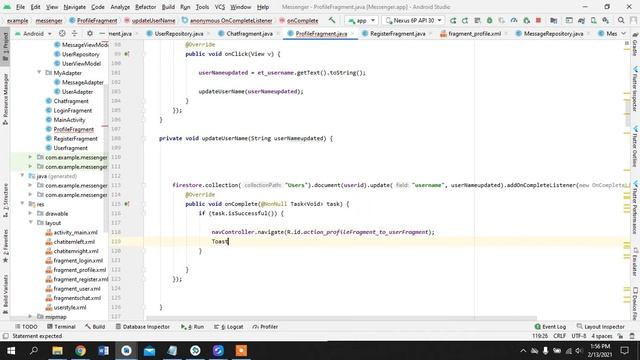Open the VCS menu
This screenshot has width=640, height=360.
pyautogui.click(x=220, y=7)
